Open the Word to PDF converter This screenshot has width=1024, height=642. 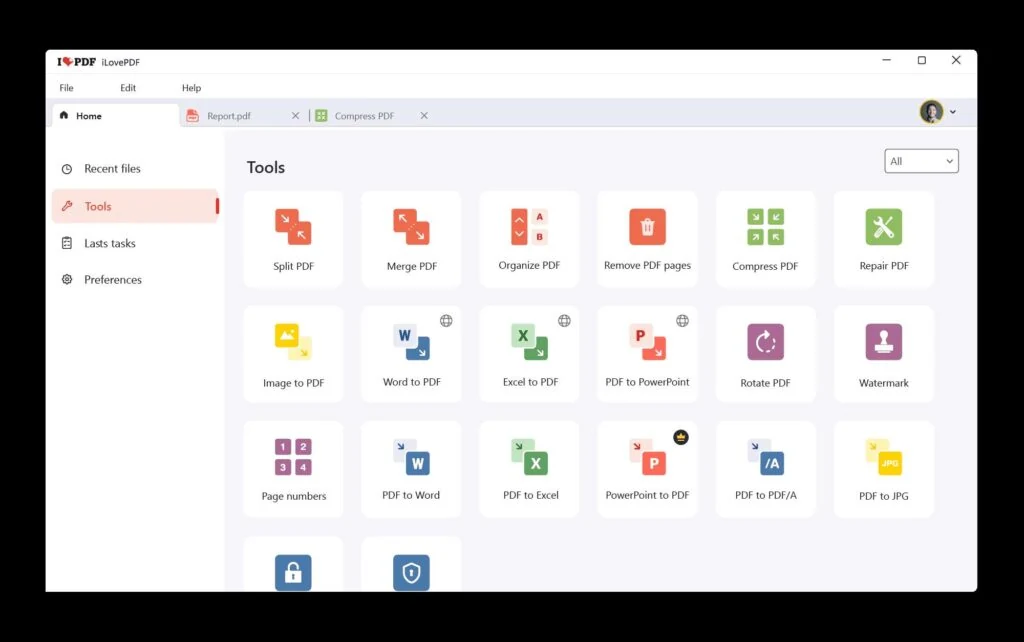click(x=411, y=354)
